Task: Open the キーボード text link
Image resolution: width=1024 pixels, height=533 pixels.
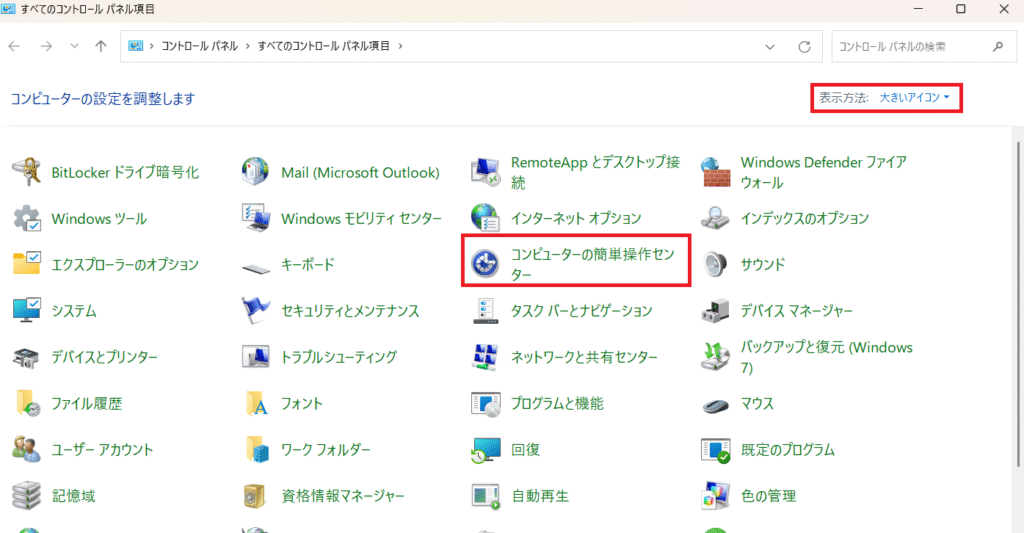Action: 308,265
